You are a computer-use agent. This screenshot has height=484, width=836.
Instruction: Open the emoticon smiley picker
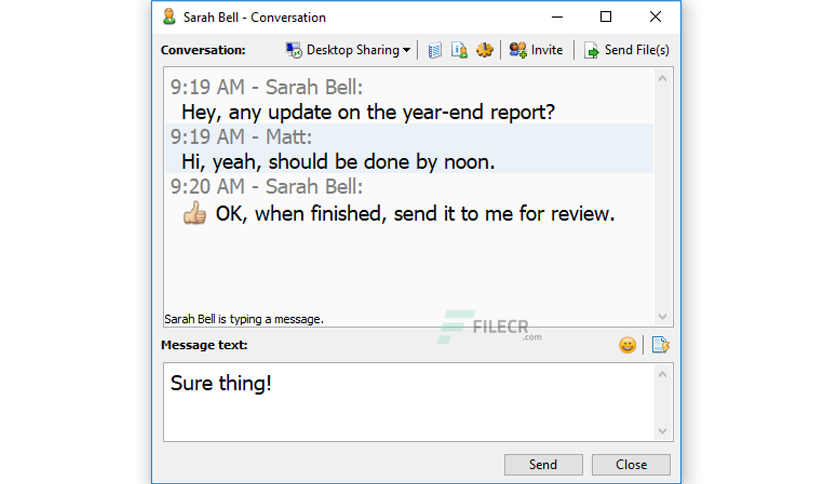point(627,345)
